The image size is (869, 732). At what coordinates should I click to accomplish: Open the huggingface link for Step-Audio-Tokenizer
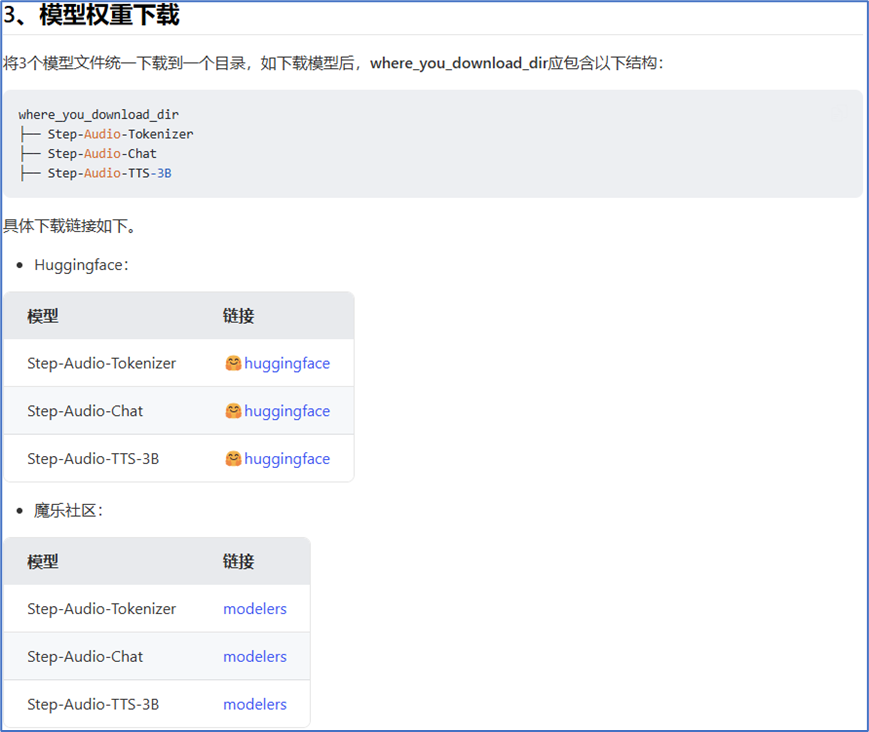[x=287, y=364]
